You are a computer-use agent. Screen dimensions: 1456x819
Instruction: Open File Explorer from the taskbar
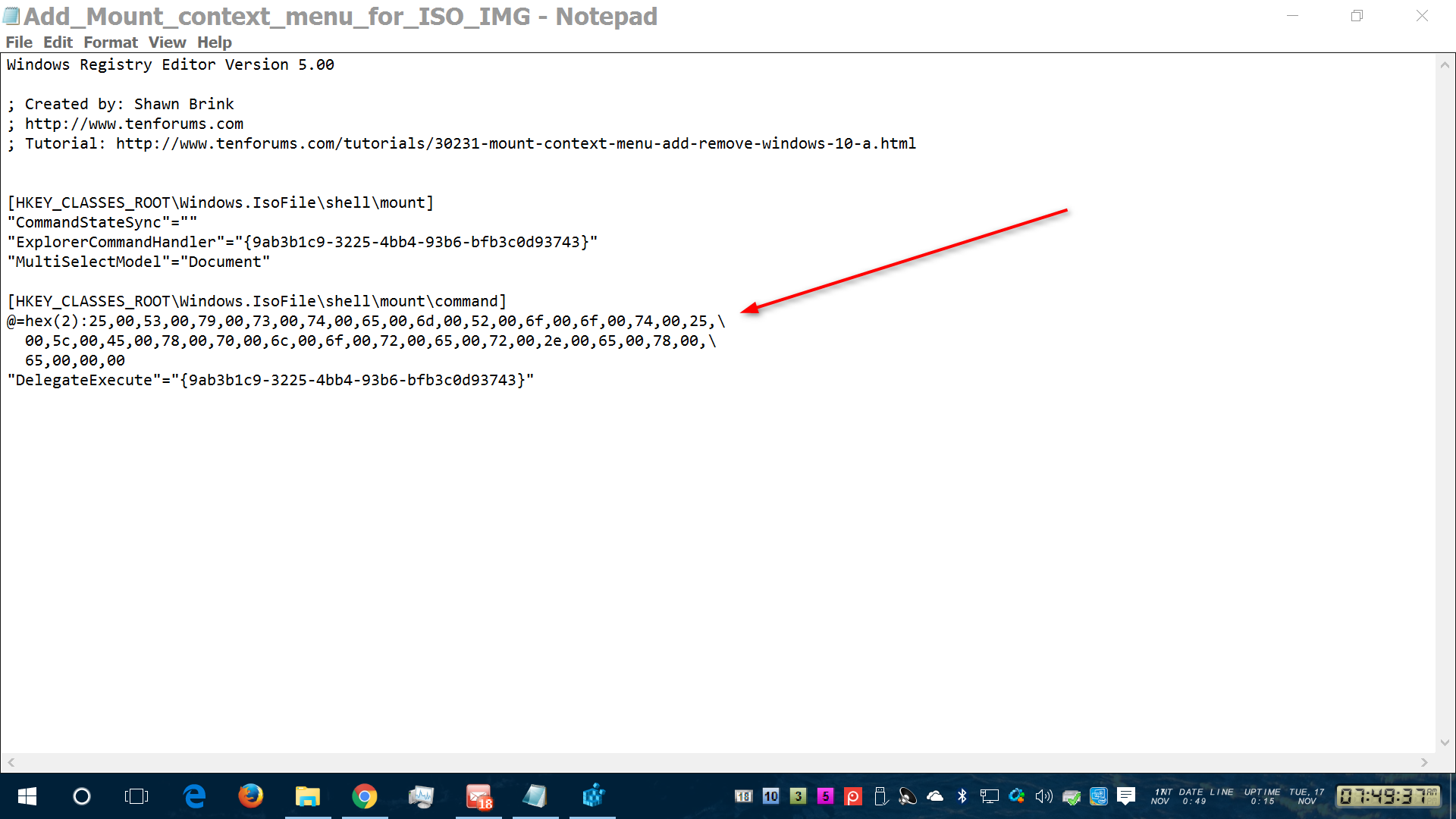coord(308,796)
